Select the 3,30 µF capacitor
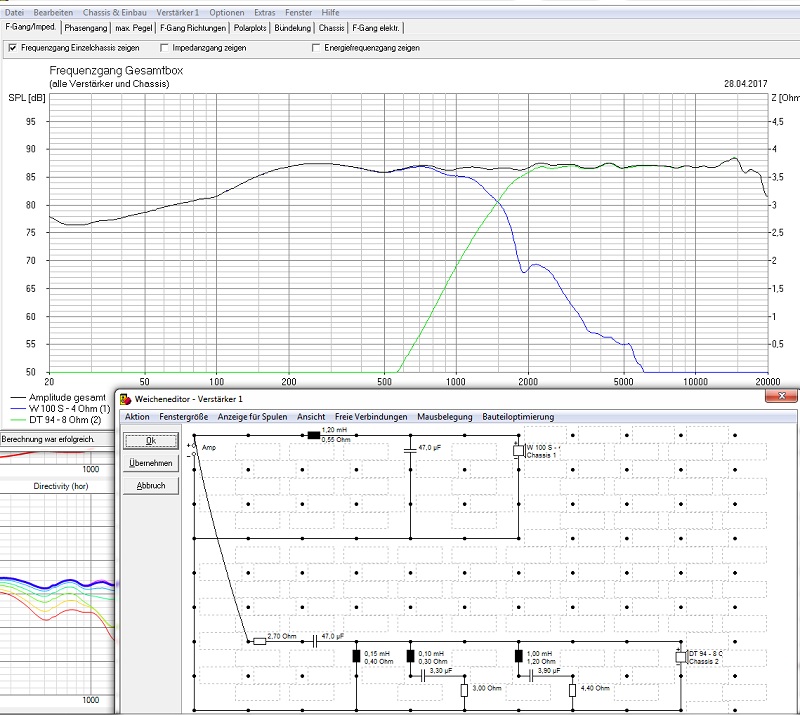The height and width of the screenshot is (715, 800). coord(422,676)
